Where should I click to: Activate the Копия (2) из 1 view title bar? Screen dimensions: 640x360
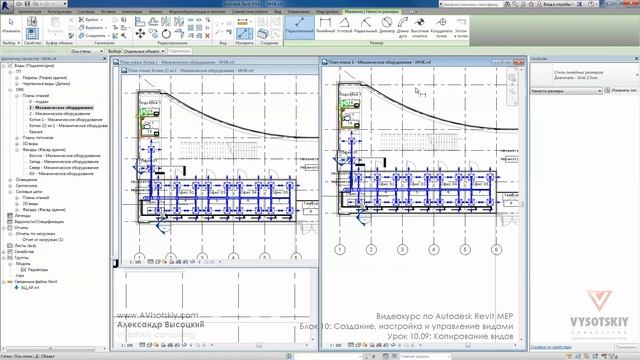[219, 71]
